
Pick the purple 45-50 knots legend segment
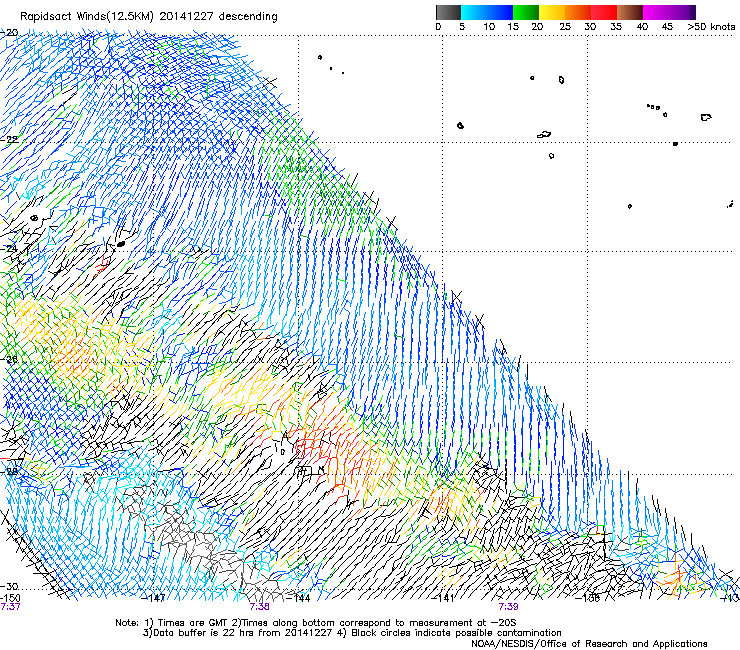(682, 12)
